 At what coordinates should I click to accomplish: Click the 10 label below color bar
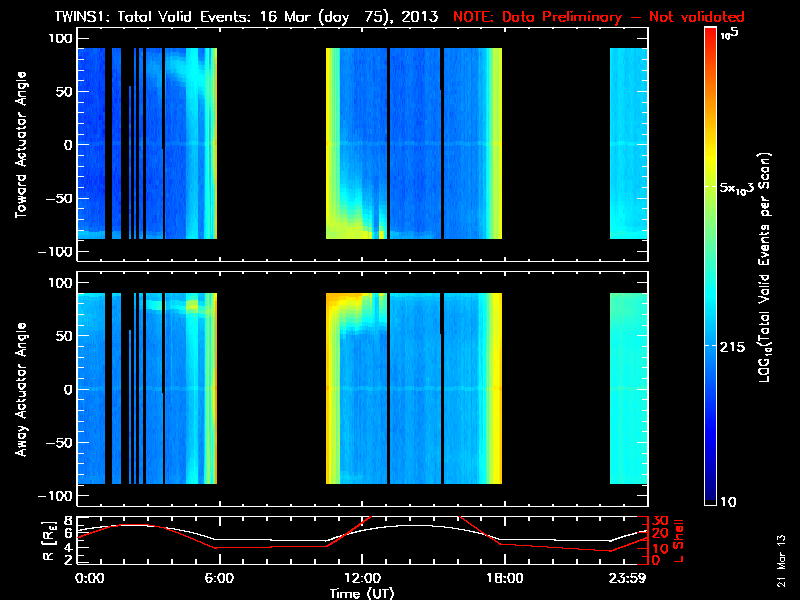click(x=730, y=500)
